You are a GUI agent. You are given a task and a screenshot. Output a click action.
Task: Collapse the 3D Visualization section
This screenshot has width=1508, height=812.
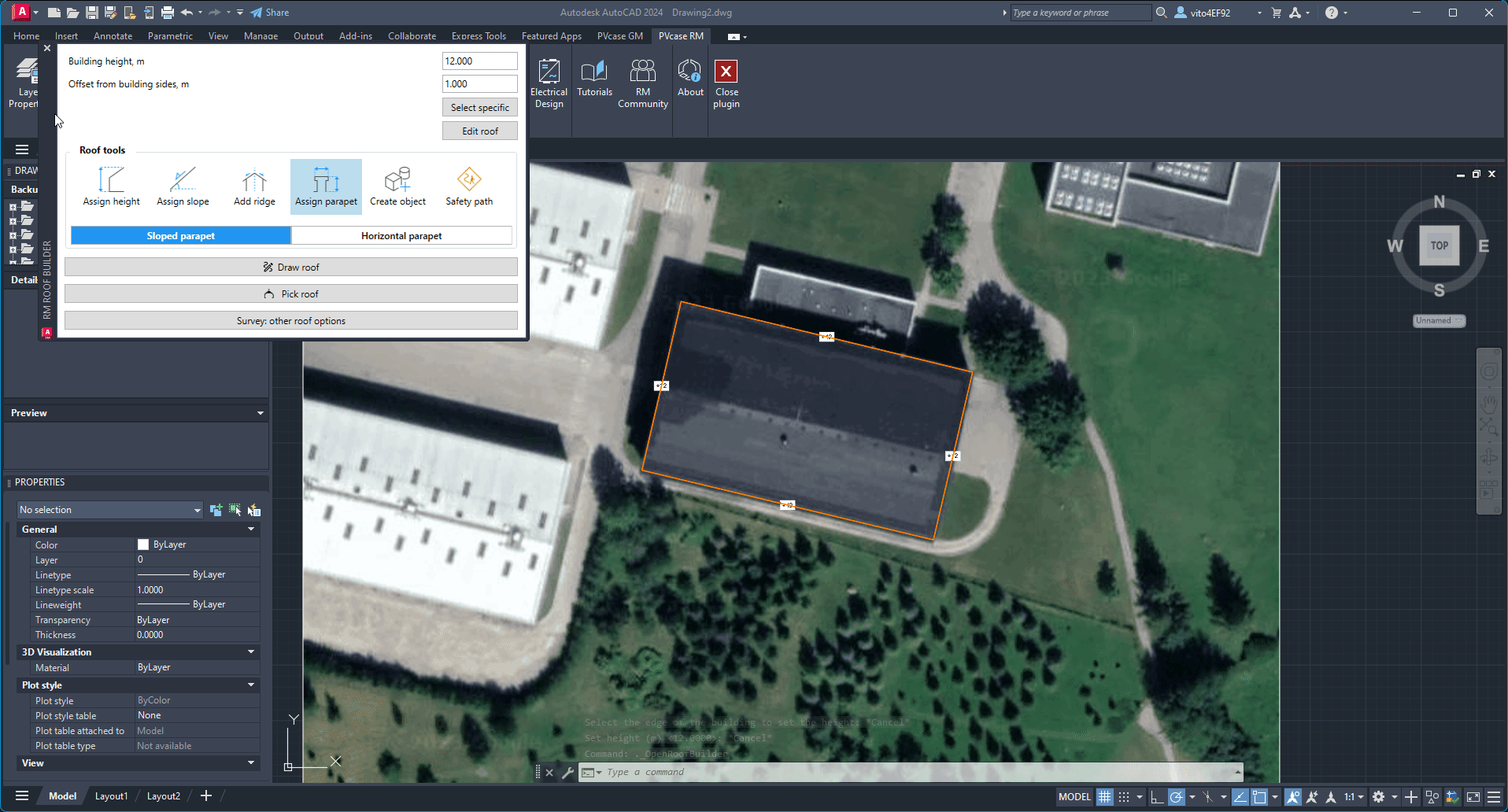click(251, 652)
